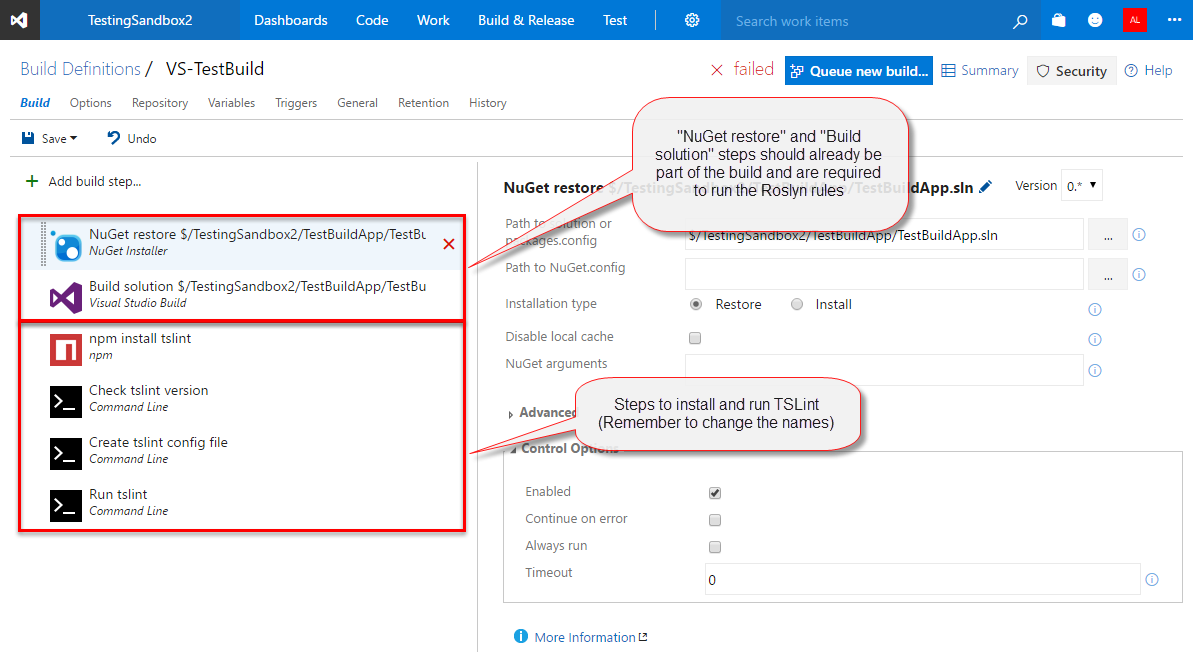Open the Save dropdown arrow
The width and height of the screenshot is (1193, 652).
tap(73, 139)
